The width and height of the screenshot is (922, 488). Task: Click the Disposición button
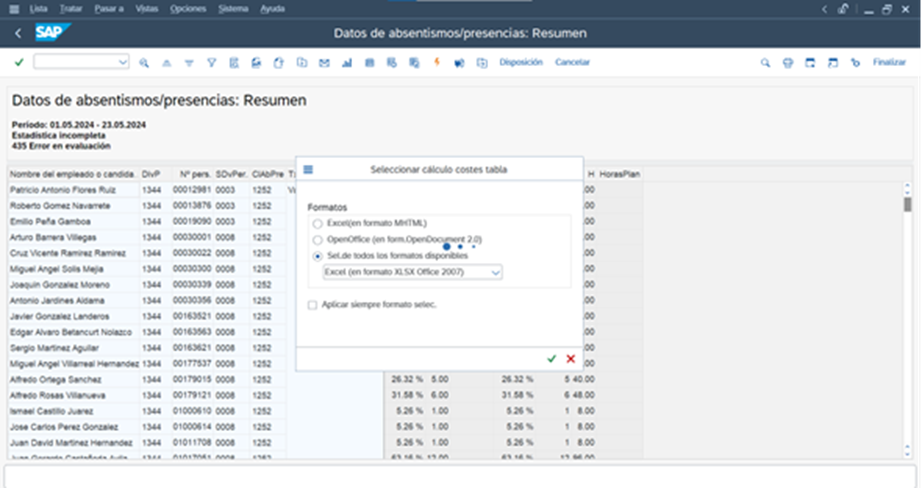click(520, 62)
